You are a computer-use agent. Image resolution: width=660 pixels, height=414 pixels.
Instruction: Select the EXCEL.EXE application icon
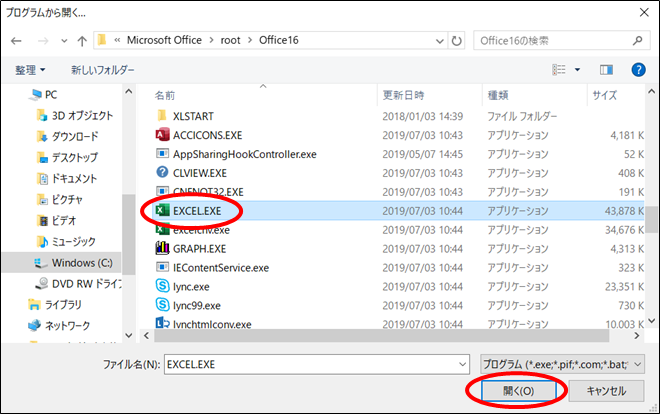pyautogui.click(x=162, y=210)
